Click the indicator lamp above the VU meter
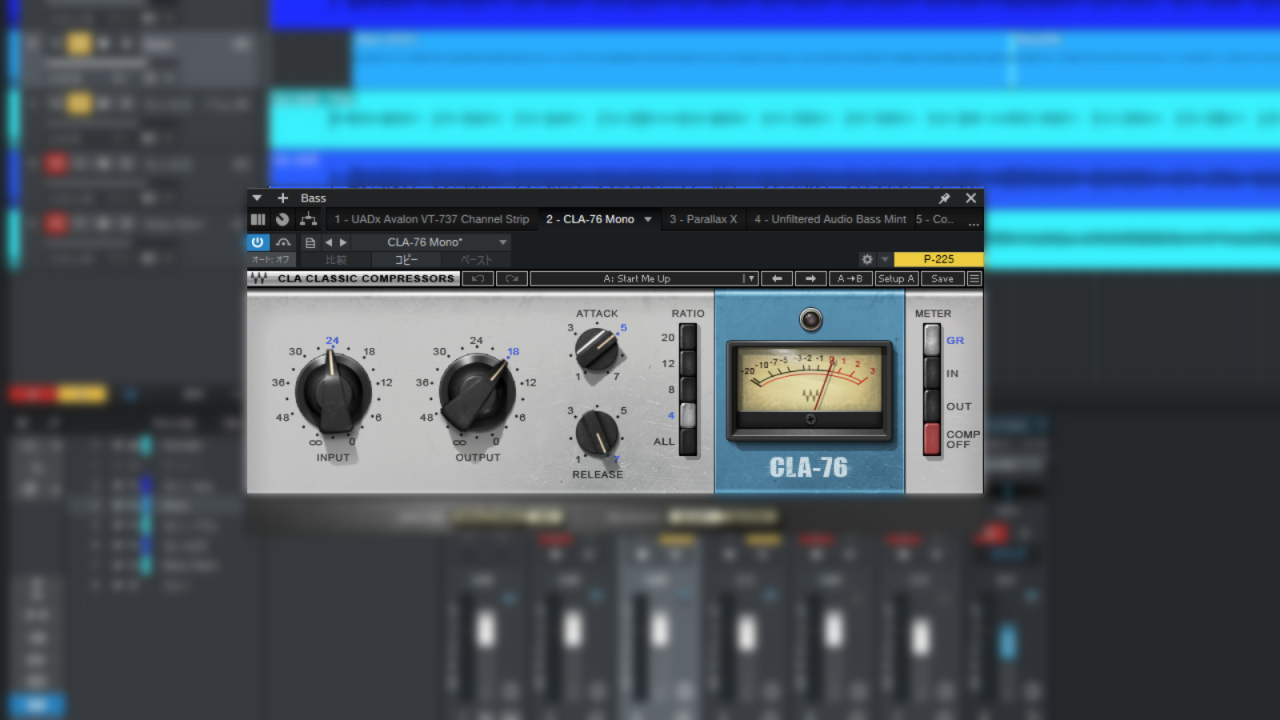The image size is (1280, 720). (x=810, y=320)
